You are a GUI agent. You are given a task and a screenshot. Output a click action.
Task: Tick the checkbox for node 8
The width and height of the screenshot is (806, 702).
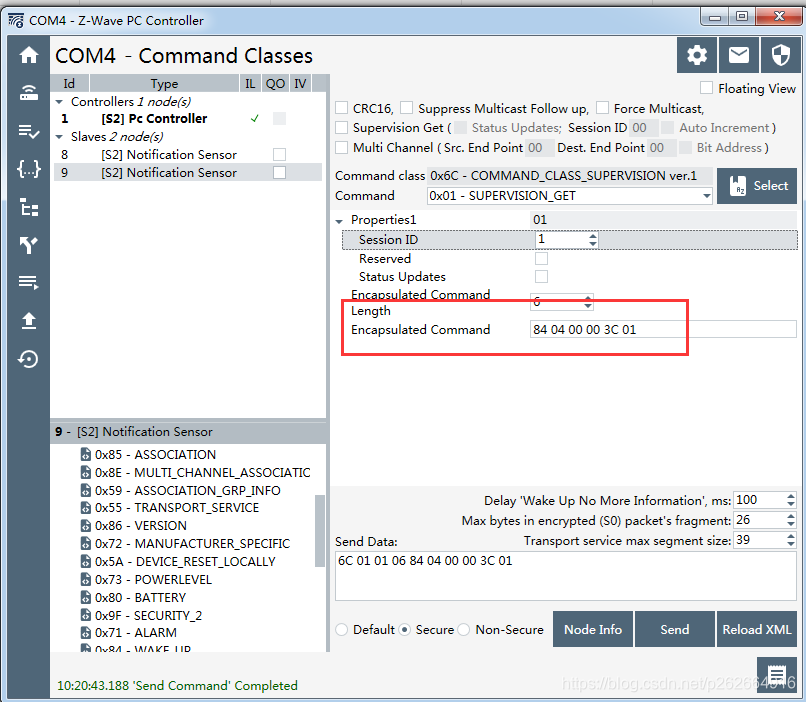(x=280, y=154)
